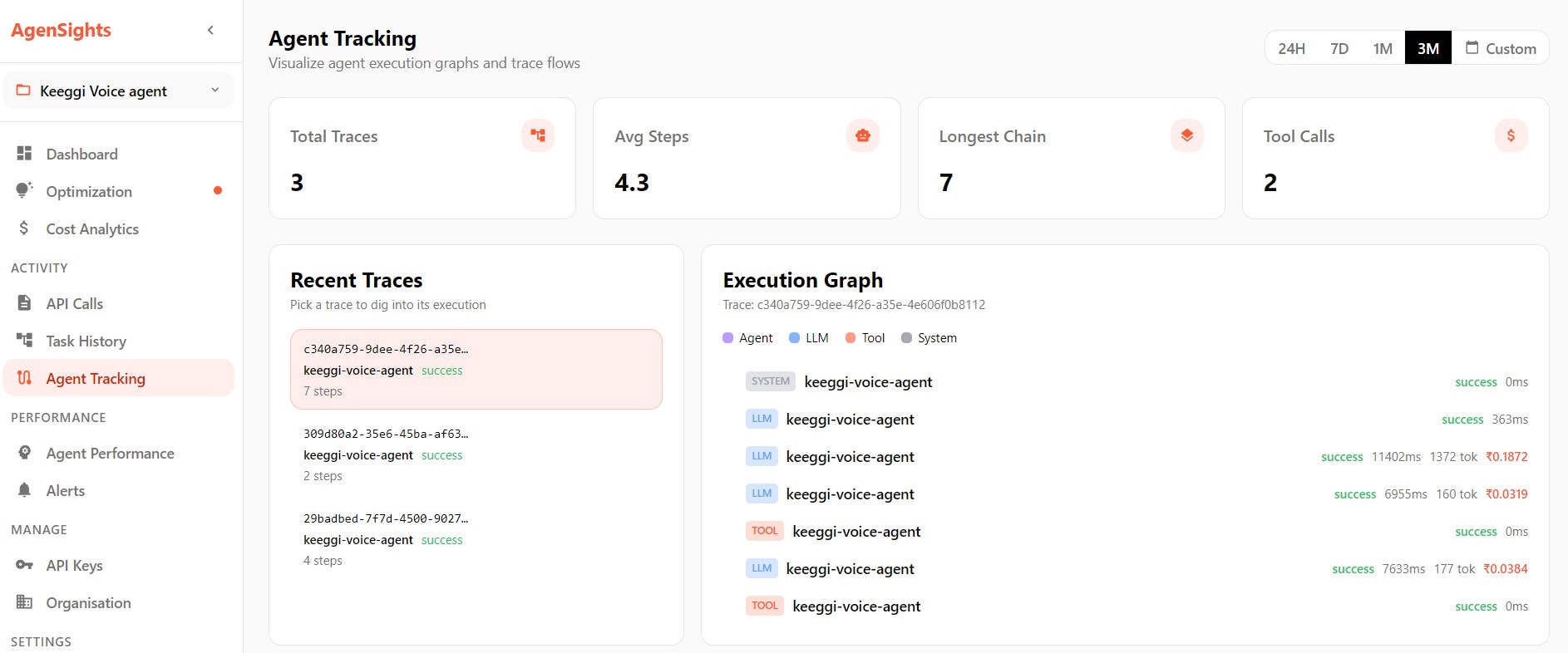
Task: Click the Longest Chain layers icon
Action: [1186, 135]
